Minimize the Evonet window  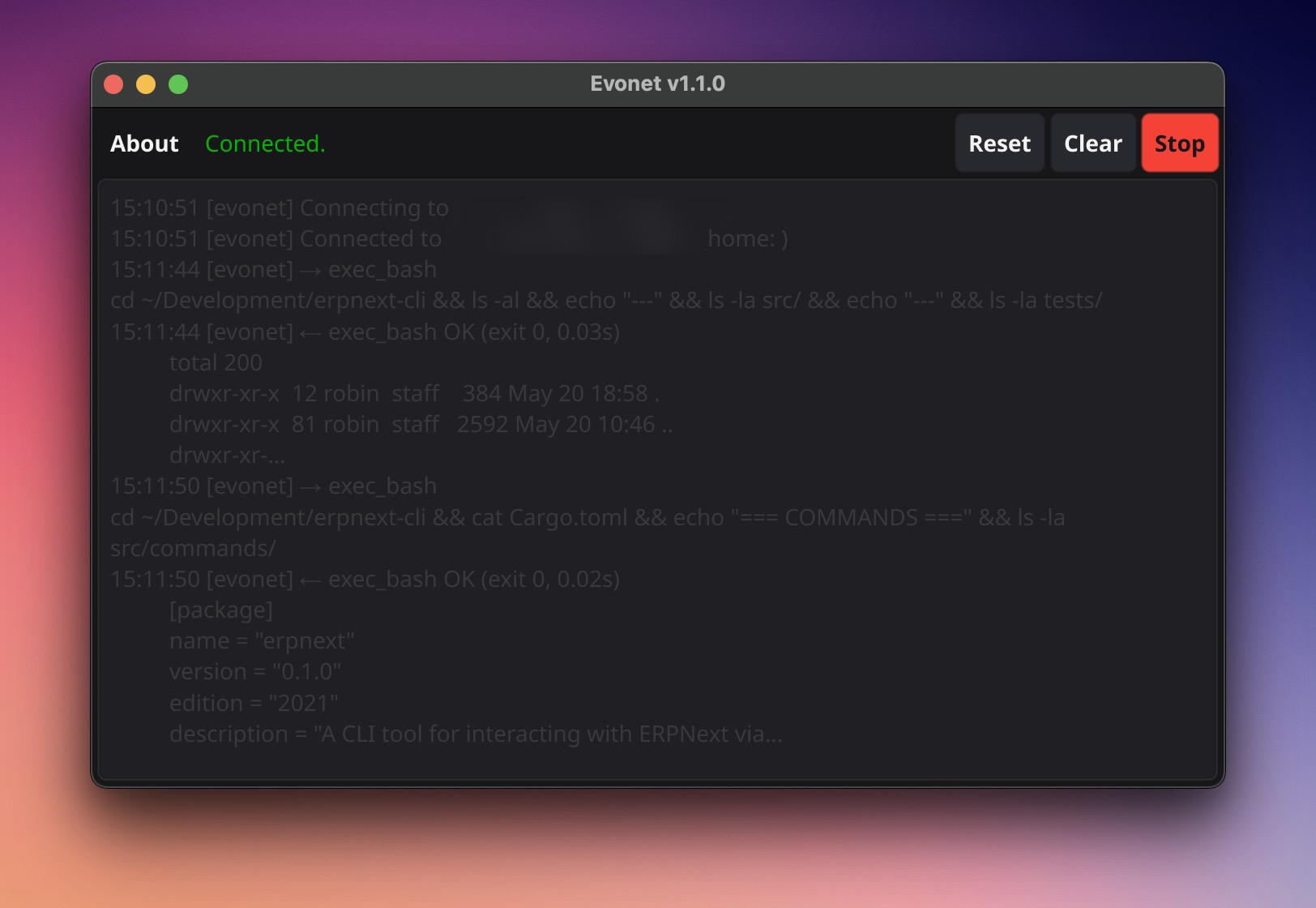[146, 84]
